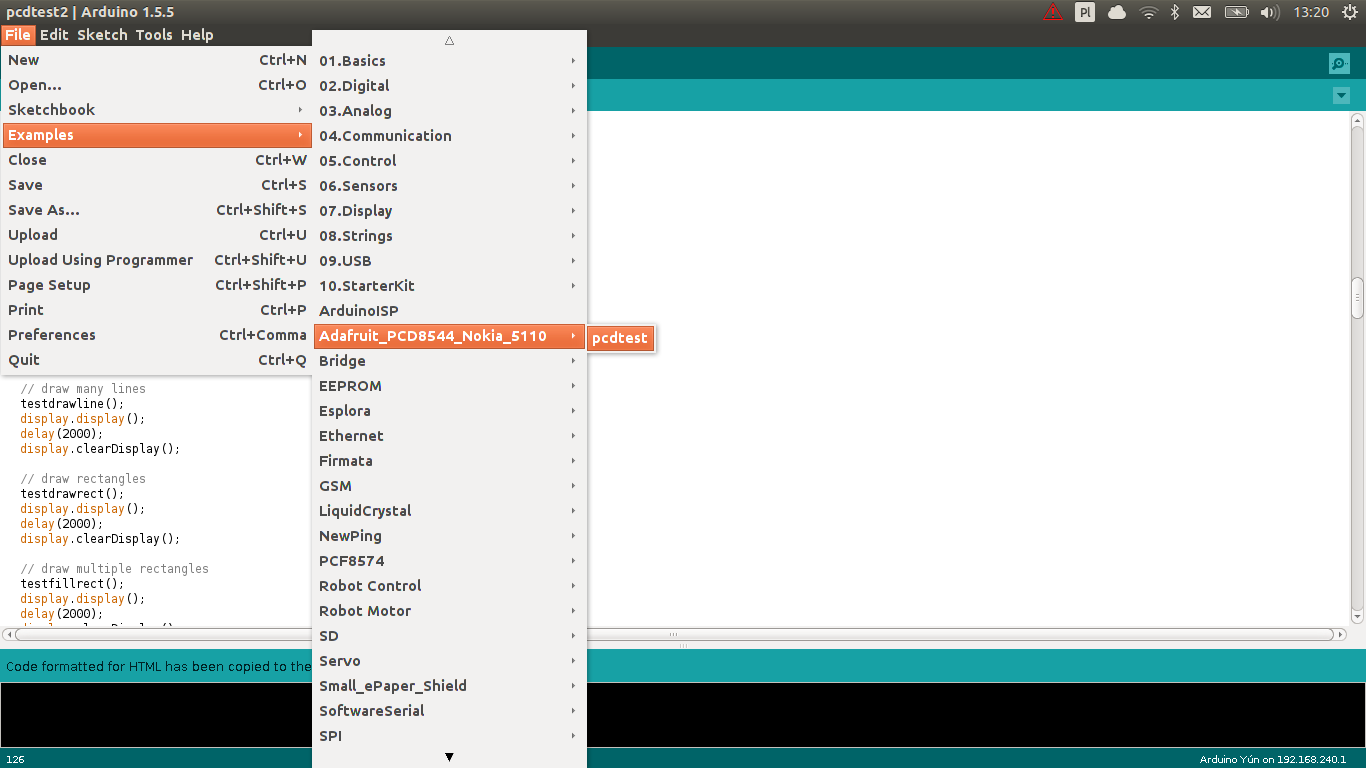This screenshot has width=1366, height=768.
Task: Open the Help menu
Action: (x=197, y=34)
